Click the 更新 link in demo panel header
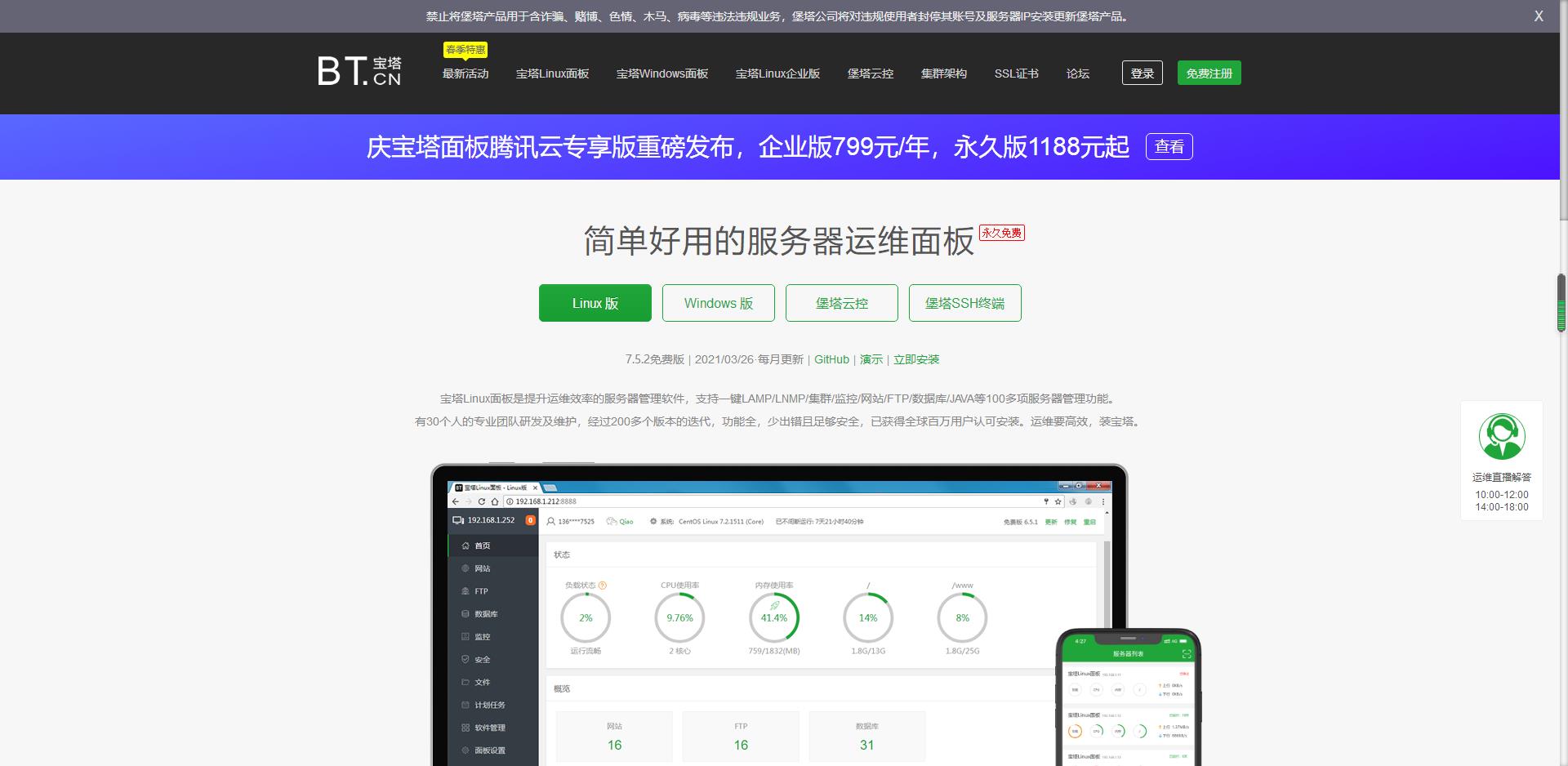This screenshot has height=766, width=1568. (1051, 522)
